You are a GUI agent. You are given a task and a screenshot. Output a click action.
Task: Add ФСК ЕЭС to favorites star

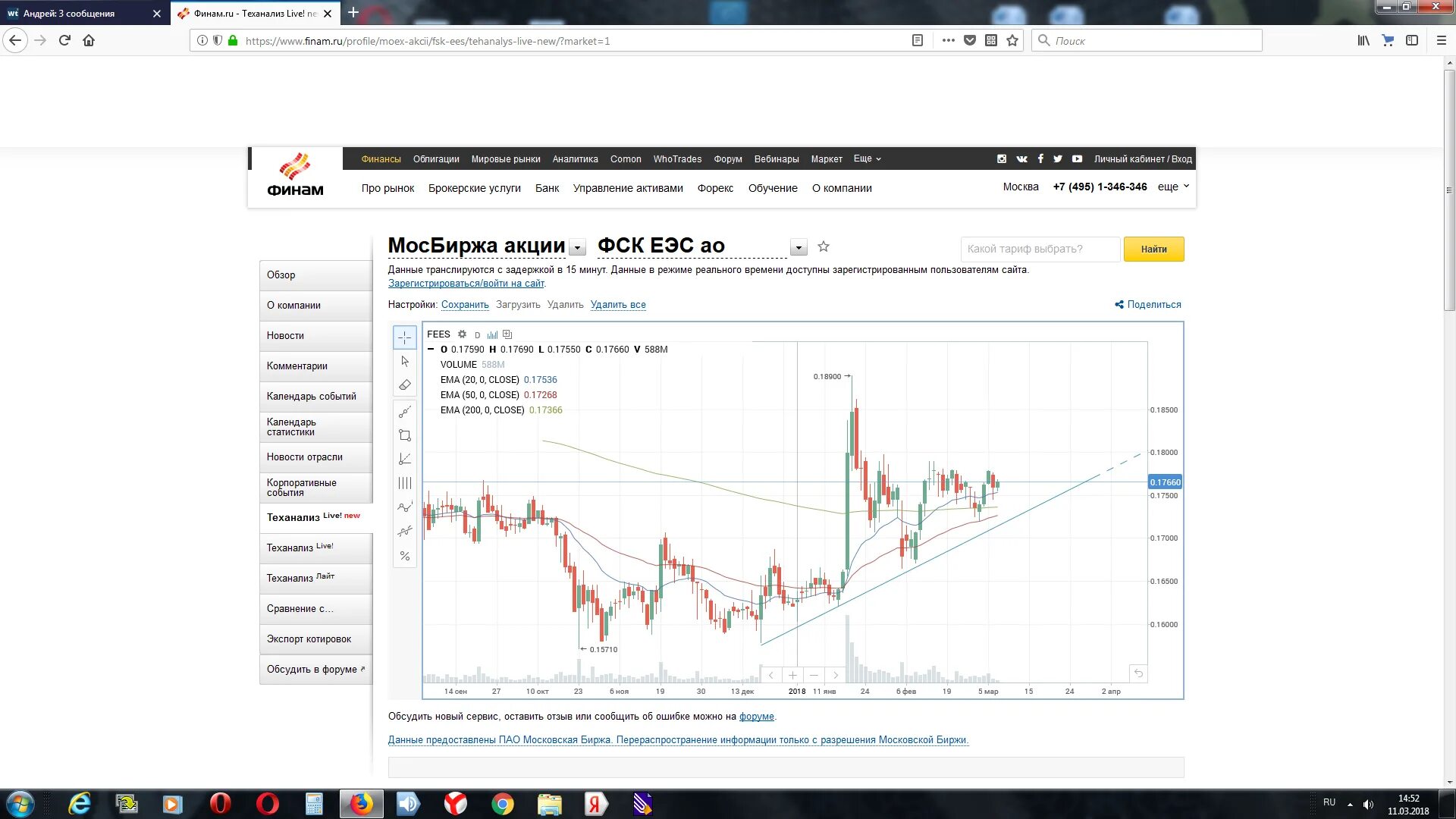pos(824,246)
